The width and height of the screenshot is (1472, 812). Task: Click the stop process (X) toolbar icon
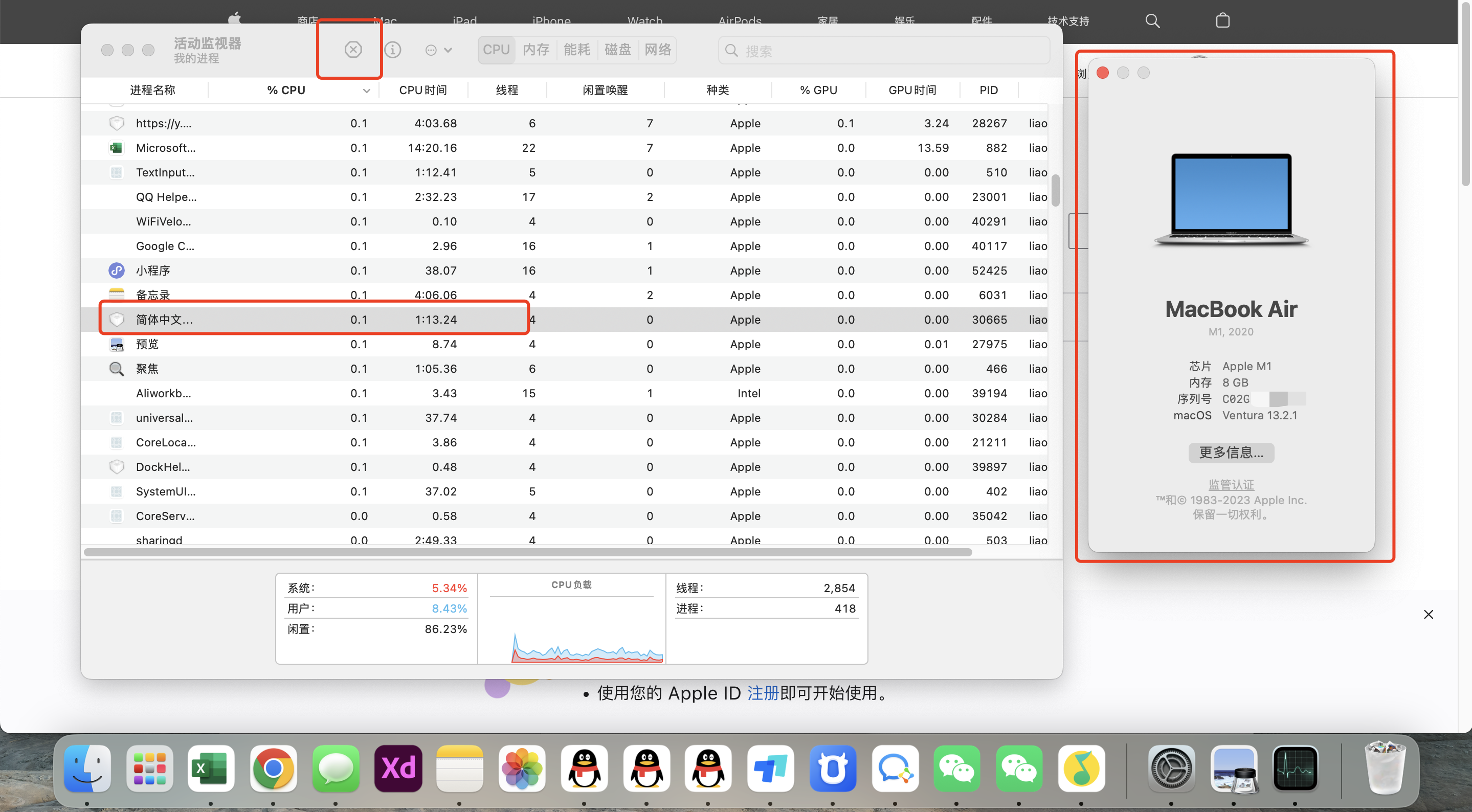point(352,50)
